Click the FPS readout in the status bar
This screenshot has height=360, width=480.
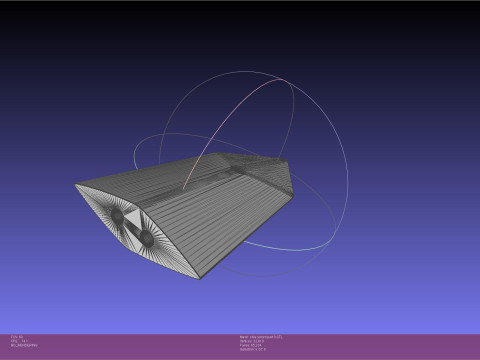coord(19,341)
